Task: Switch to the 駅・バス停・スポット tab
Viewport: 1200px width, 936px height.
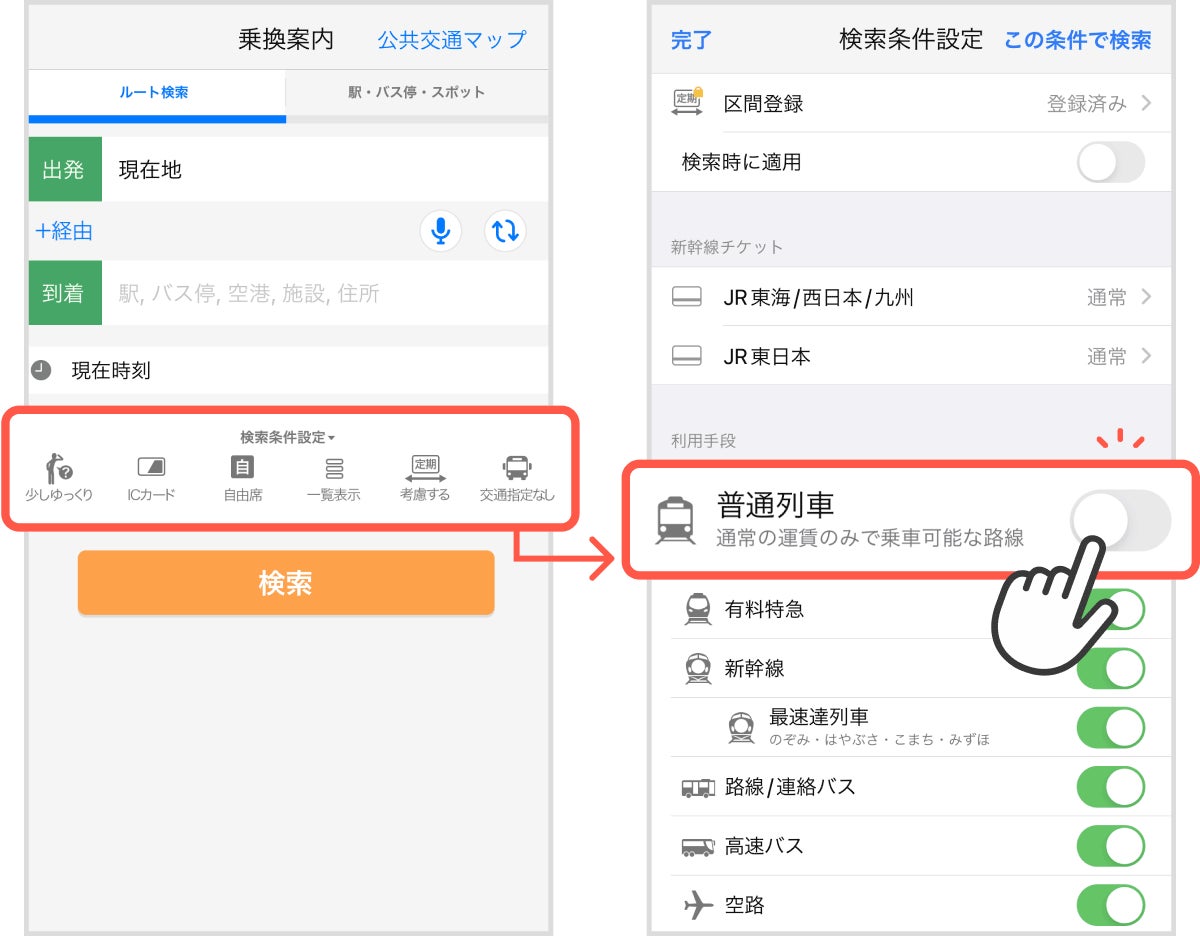Action: [417, 92]
